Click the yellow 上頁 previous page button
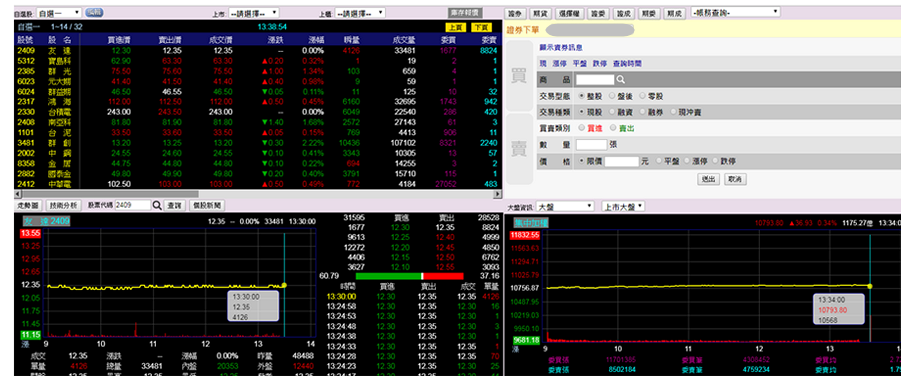The width and height of the screenshot is (918, 389). click(454, 27)
